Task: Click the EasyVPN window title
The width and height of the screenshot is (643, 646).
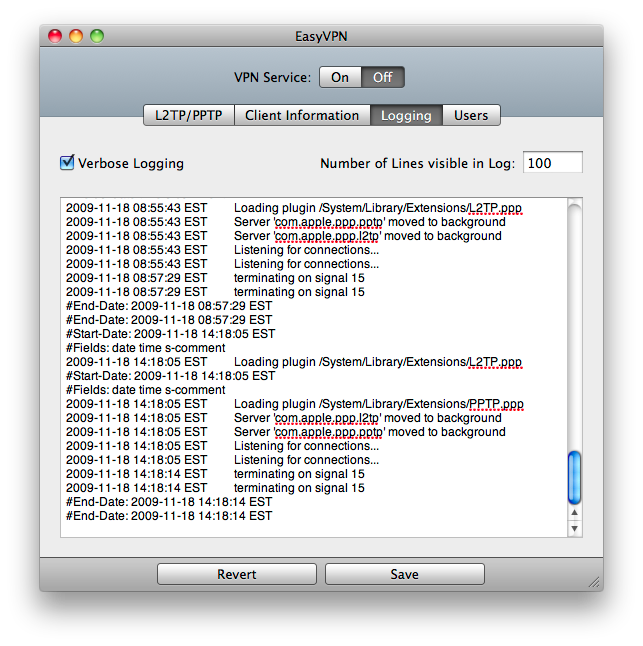Action: [x=321, y=36]
